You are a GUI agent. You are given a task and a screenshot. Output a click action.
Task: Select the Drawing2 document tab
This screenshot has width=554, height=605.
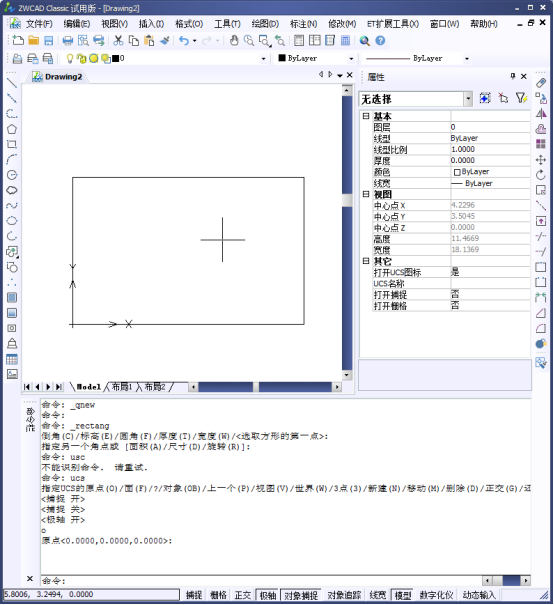(57, 77)
